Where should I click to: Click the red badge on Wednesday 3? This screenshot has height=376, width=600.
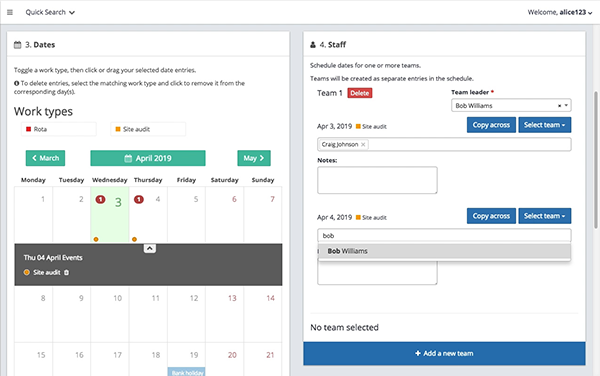pyautogui.click(x=100, y=199)
